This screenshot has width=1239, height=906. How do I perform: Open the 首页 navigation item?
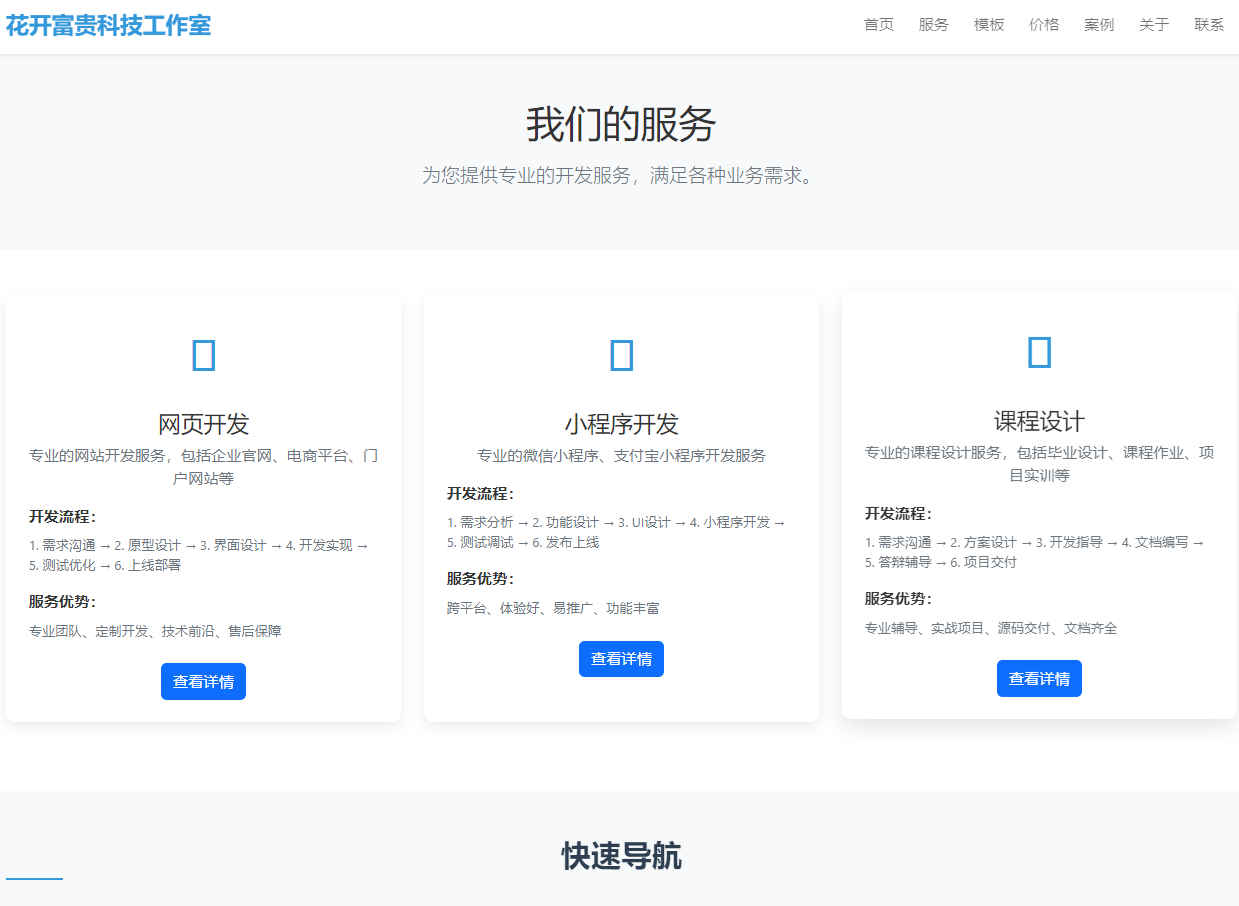point(878,24)
